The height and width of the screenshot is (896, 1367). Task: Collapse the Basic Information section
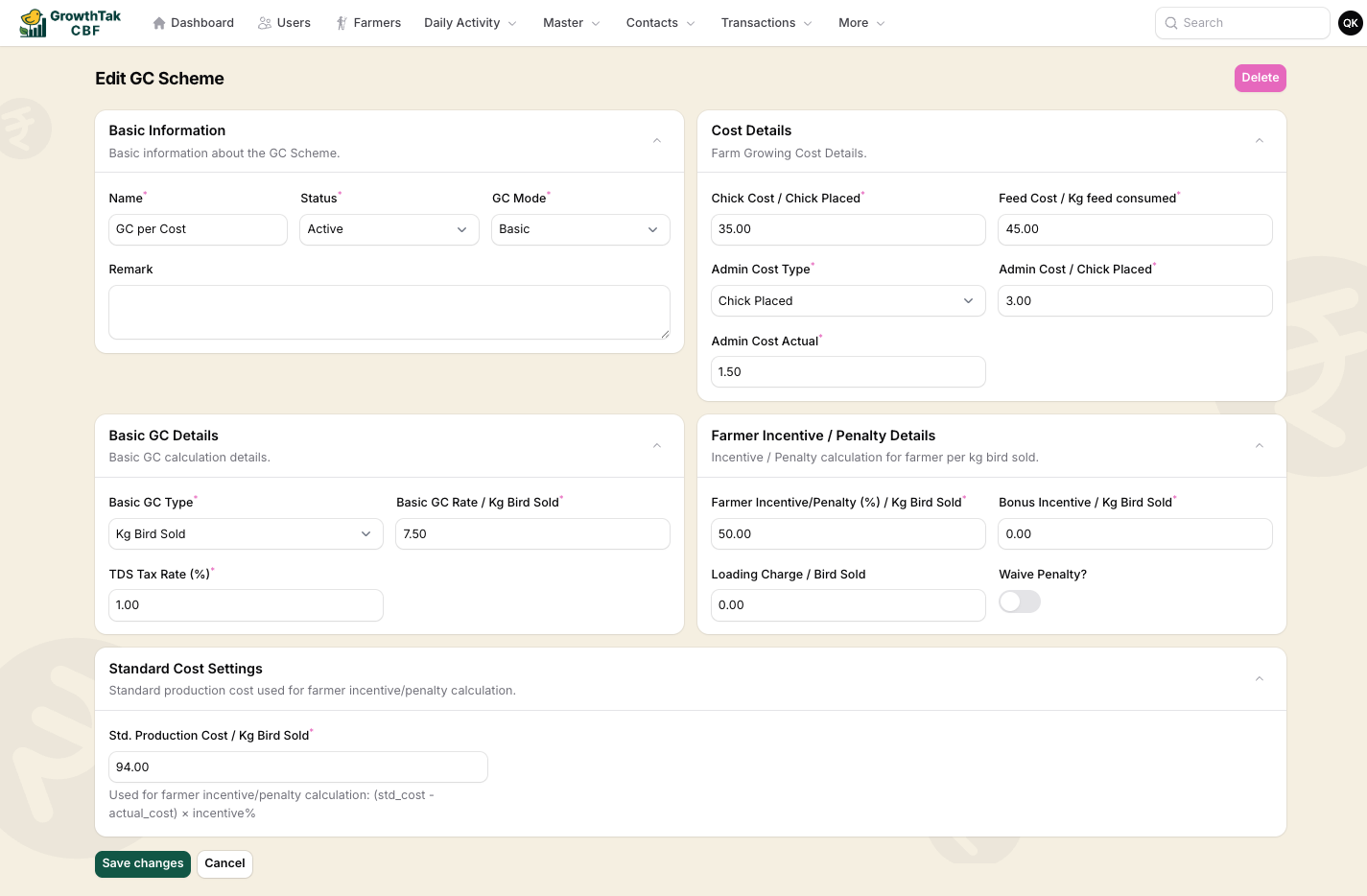point(657,141)
